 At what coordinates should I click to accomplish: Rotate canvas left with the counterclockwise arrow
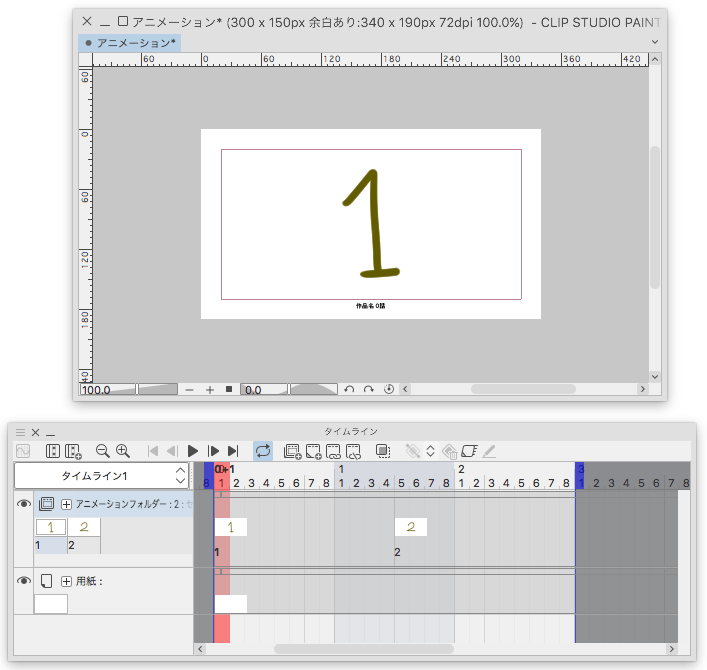point(349,389)
